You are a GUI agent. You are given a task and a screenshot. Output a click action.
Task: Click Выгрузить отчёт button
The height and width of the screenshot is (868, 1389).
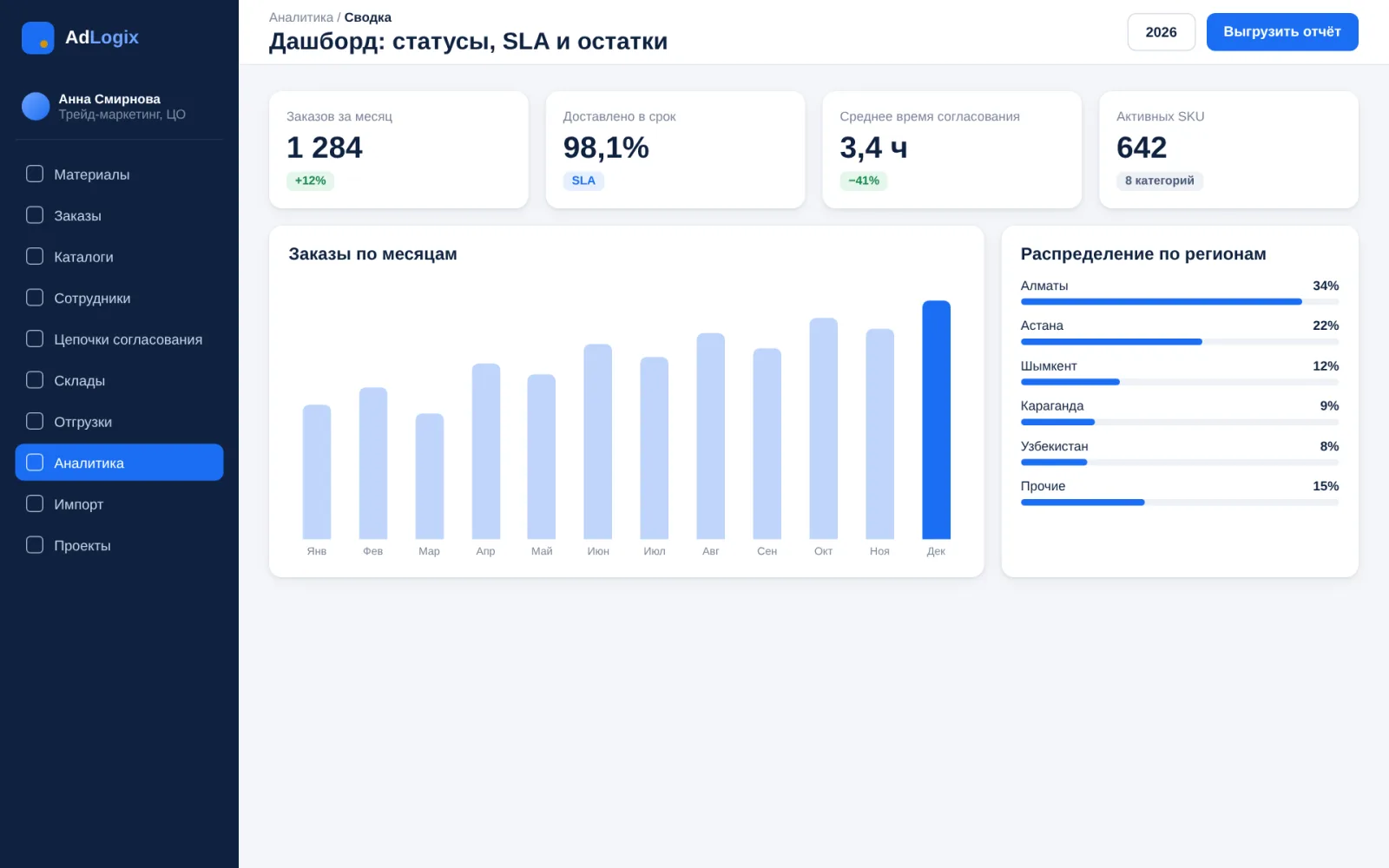1282,32
